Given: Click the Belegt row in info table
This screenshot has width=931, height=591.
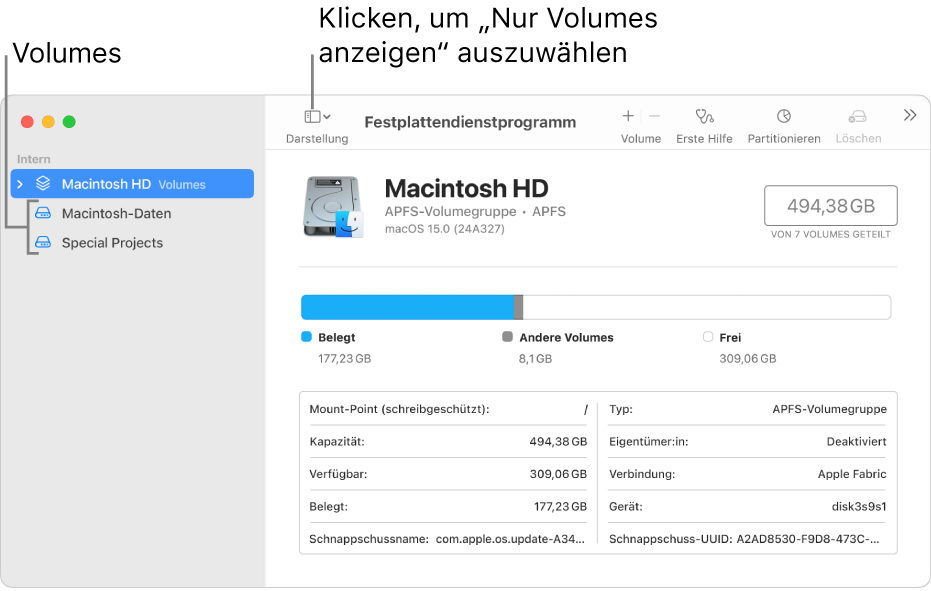Looking at the screenshot, I should [448, 507].
